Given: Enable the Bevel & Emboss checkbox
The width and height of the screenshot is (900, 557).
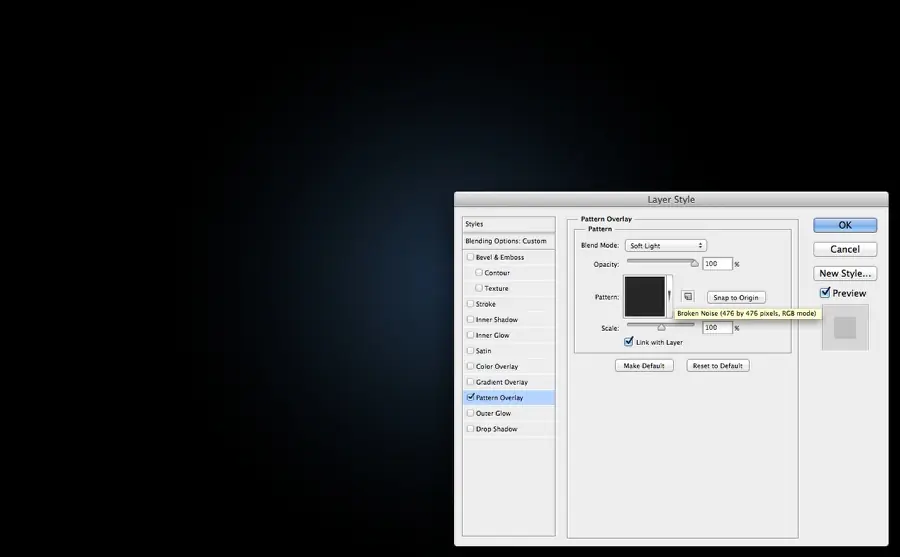Looking at the screenshot, I should (x=471, y=257).
